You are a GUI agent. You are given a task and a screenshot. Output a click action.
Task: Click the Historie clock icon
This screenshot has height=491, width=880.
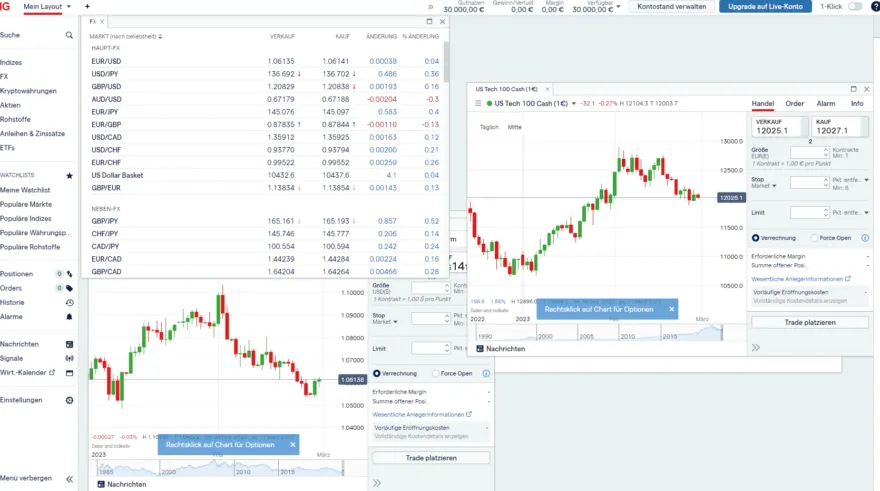(x=69, y=302)
